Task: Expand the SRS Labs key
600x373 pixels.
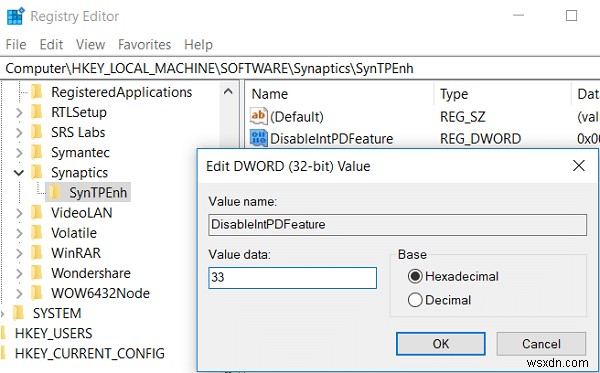Action: (19, 132)
